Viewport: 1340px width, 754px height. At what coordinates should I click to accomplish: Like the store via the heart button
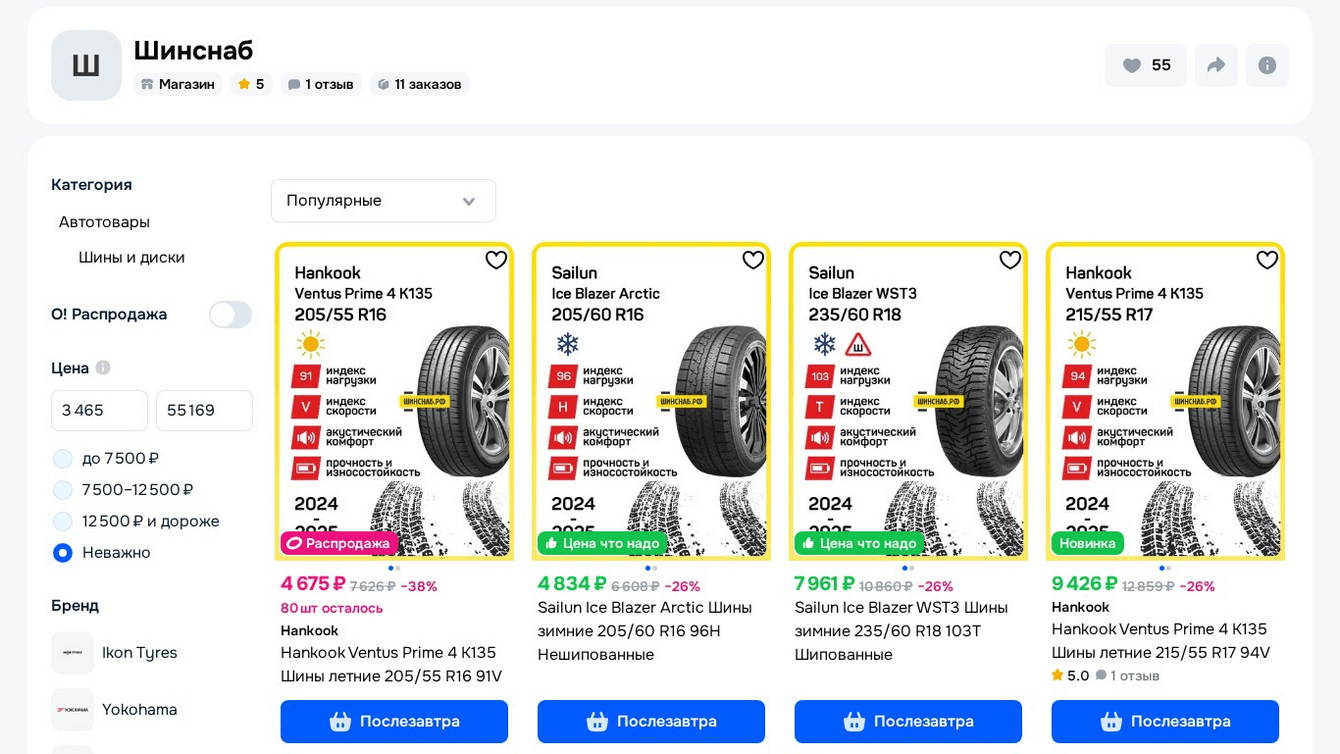1145,65
